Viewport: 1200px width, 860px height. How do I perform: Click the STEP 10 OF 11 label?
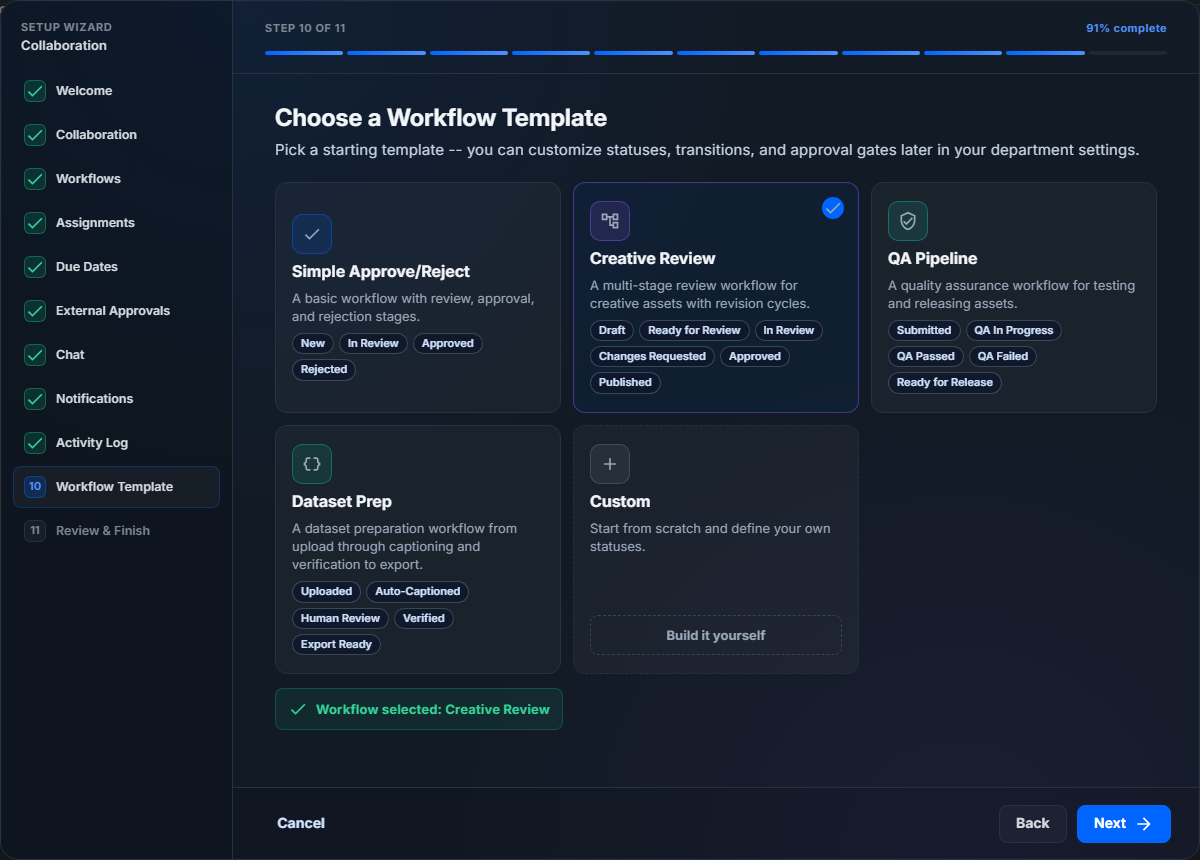coord(305,28)
